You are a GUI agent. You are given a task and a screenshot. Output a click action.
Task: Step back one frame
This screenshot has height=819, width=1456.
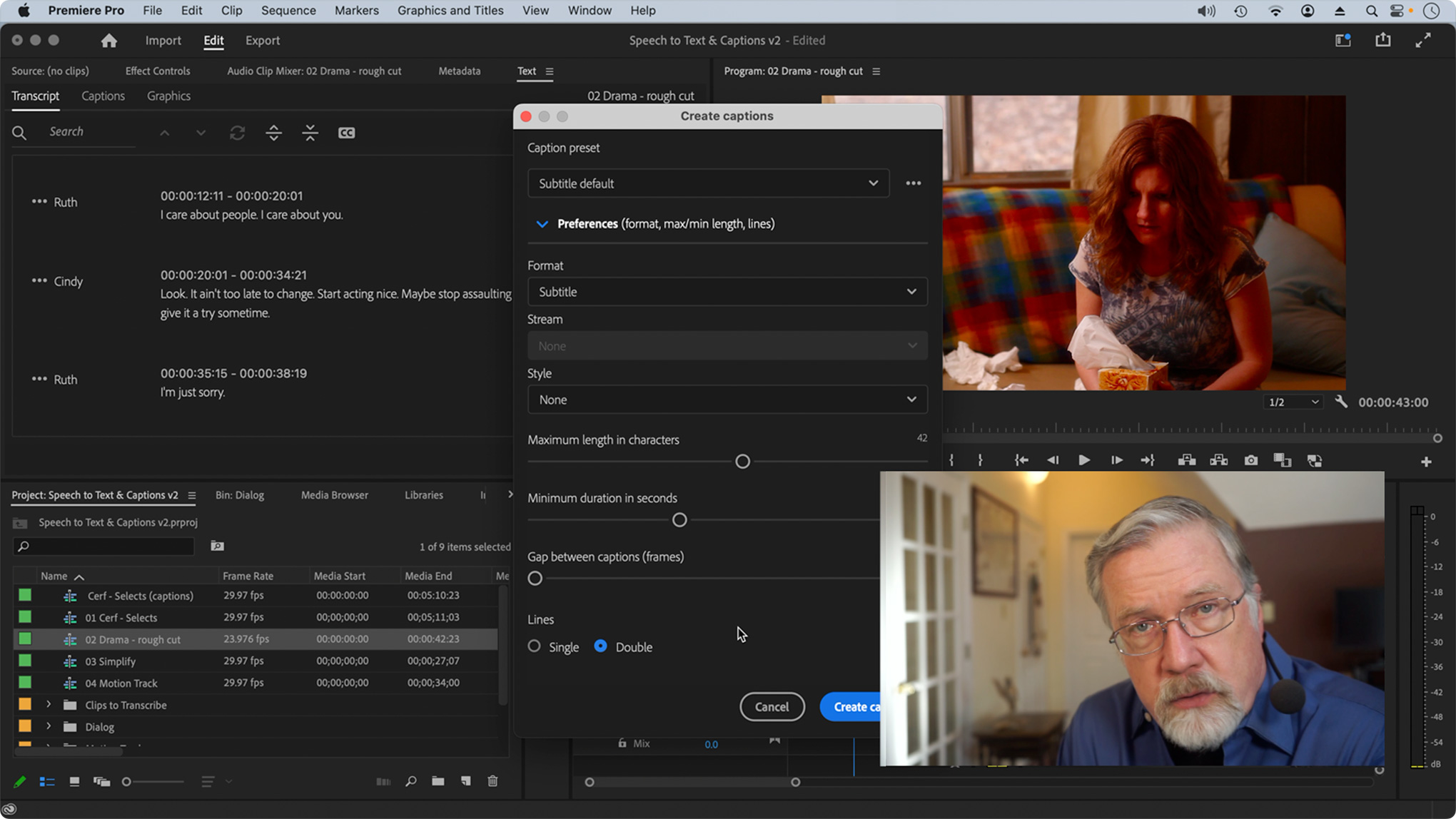click(x=1053, y=461)
